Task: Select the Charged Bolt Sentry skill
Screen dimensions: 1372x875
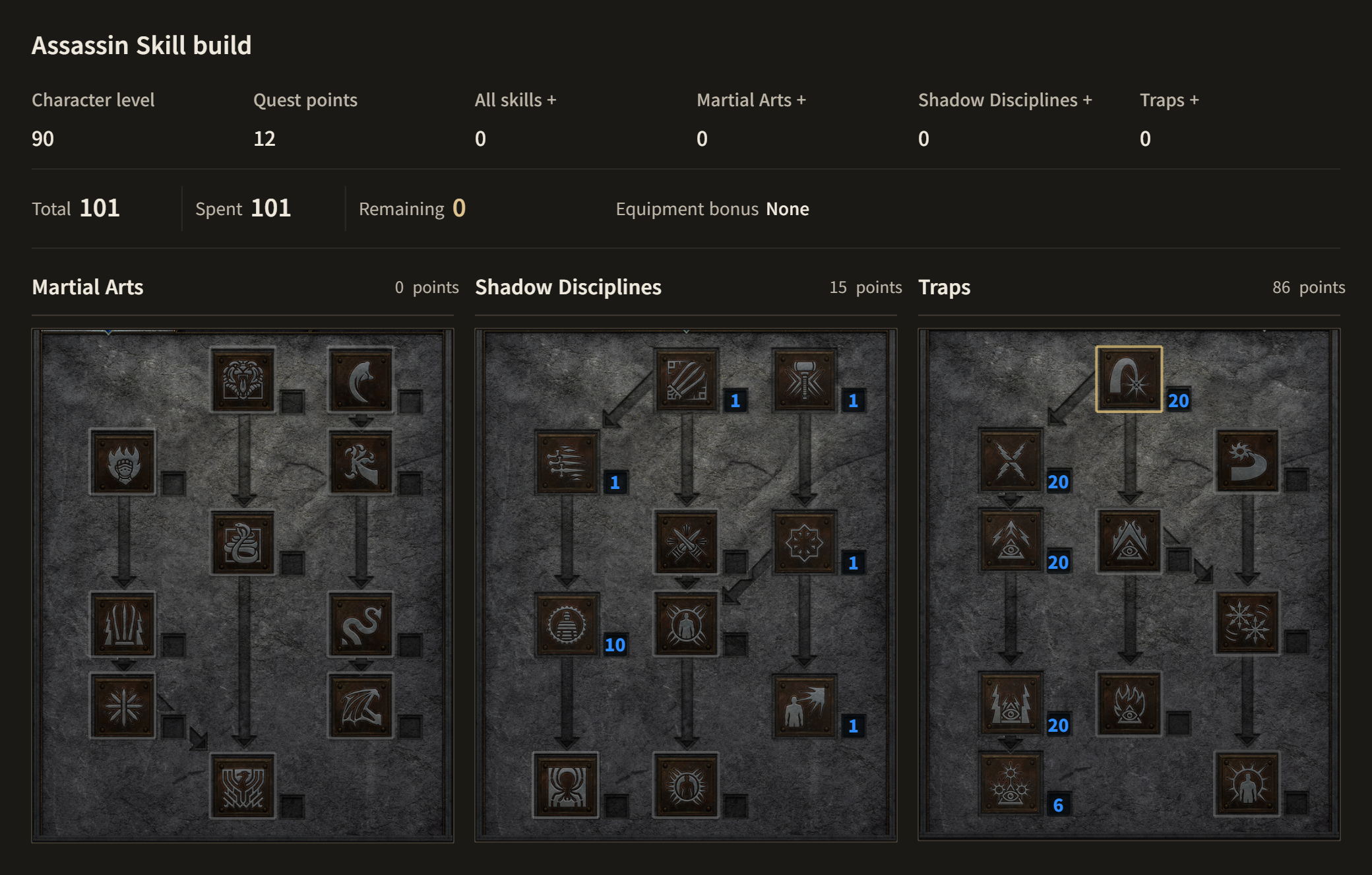Action: click(1011, 541)
